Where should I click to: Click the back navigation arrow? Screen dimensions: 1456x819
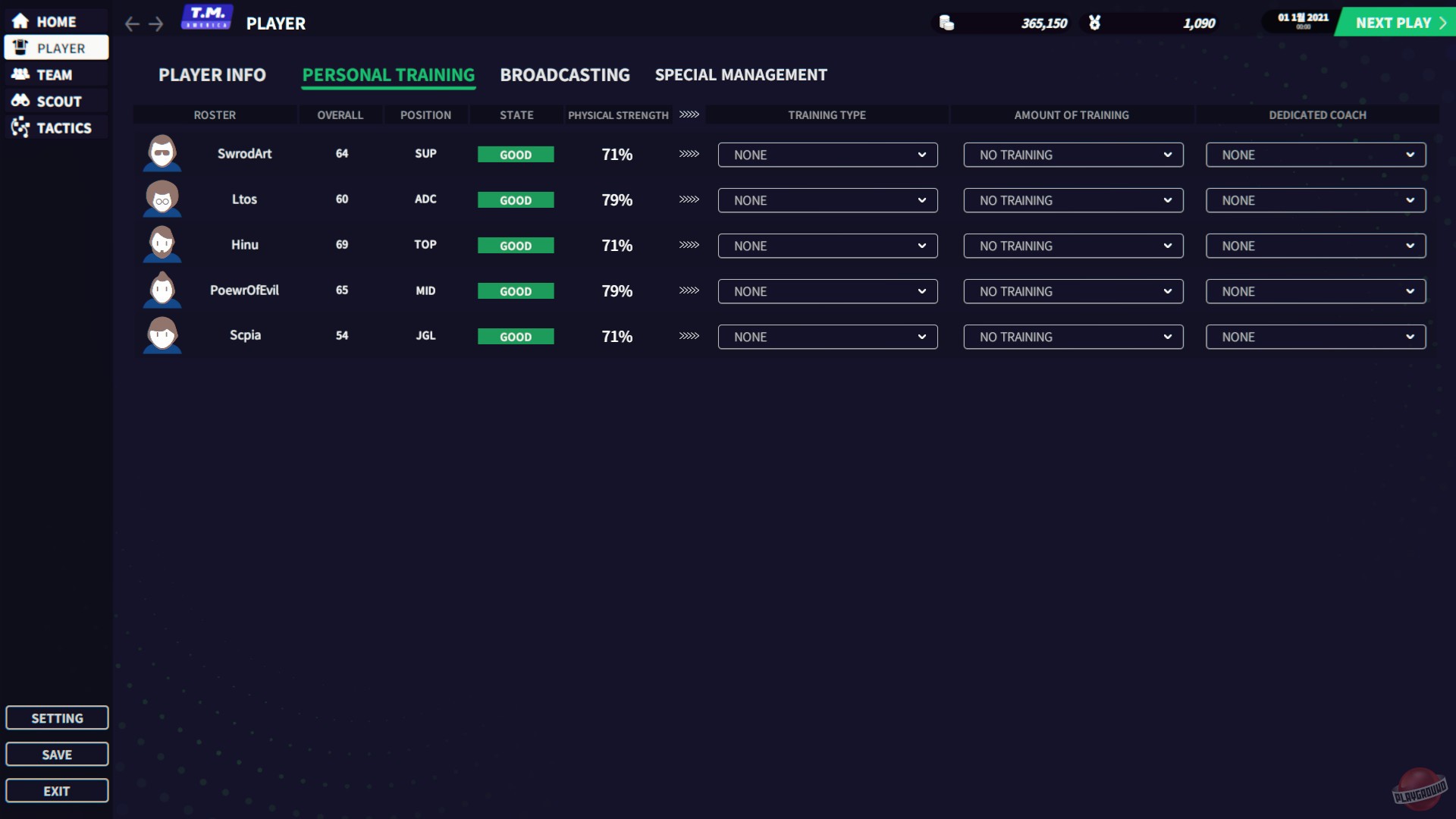[130, 24]
